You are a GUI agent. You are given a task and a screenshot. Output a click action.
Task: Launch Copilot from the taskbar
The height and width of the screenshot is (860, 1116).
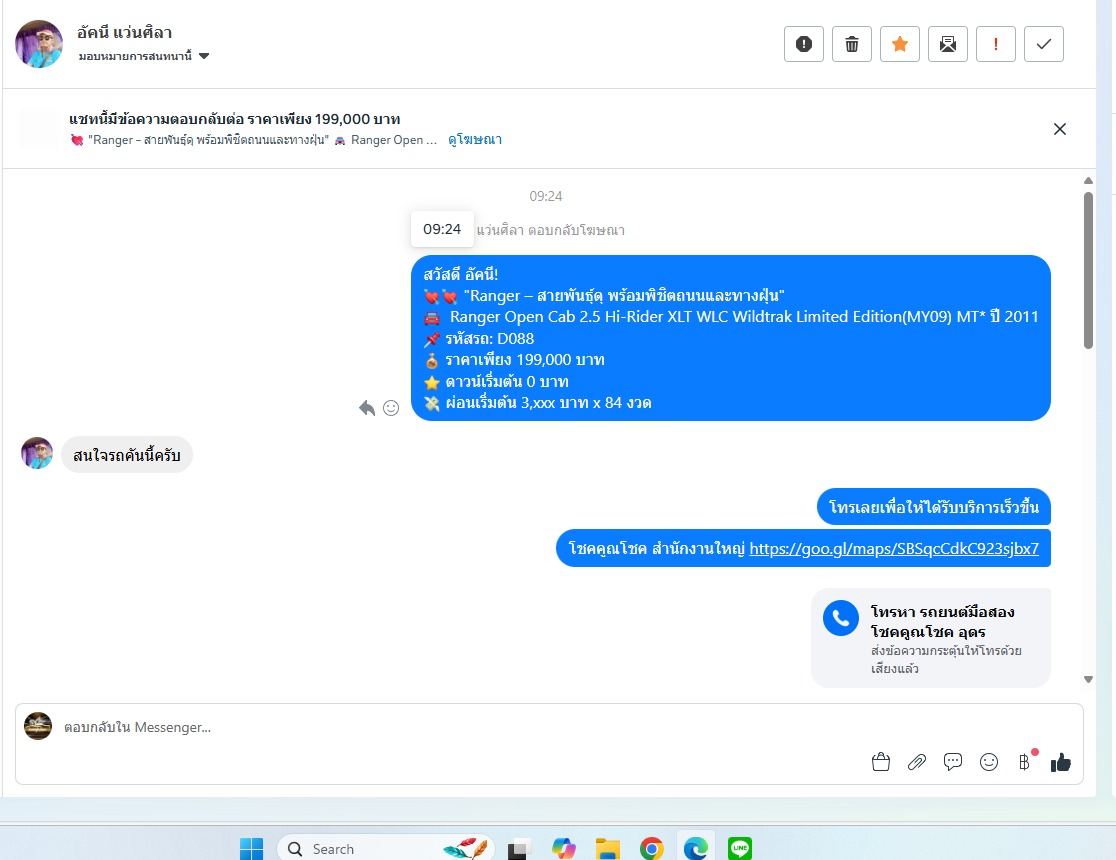pos(564,849)
